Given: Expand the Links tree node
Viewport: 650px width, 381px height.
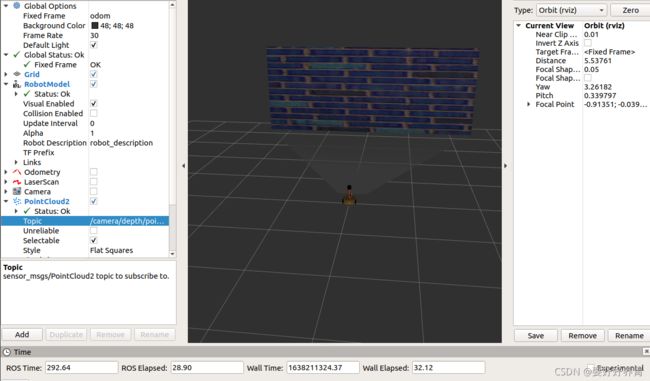Looking at the screenshot, I should [x=16, y=162].
